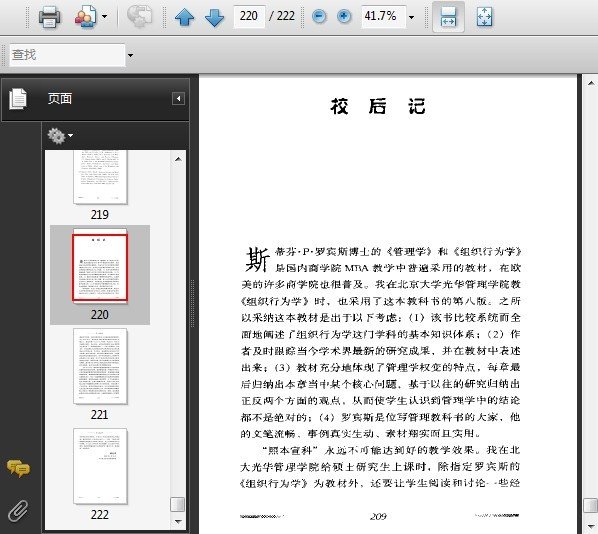Image resolution: width=598 pixels, height=534 pixels.
Task: Open the attachments paperclip panel
Action: pyautogui.click(x=18, y=510)
